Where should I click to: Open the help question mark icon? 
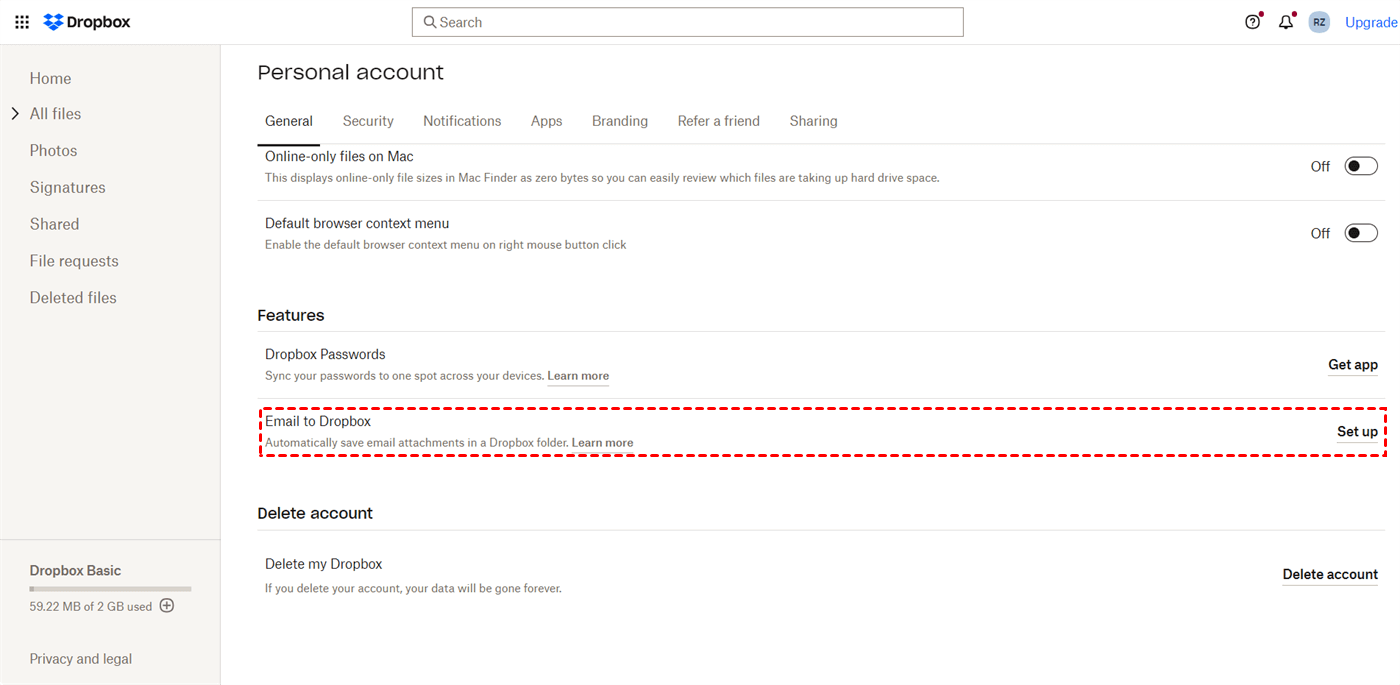tap(1252, 22)
